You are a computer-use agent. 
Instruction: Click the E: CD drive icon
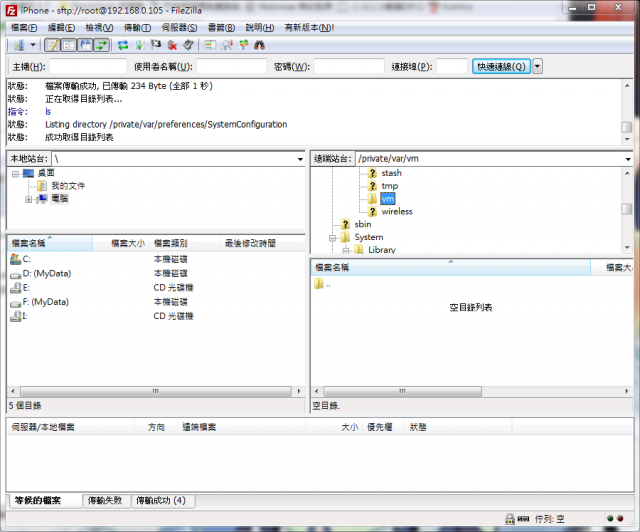[x=16, y=287]
